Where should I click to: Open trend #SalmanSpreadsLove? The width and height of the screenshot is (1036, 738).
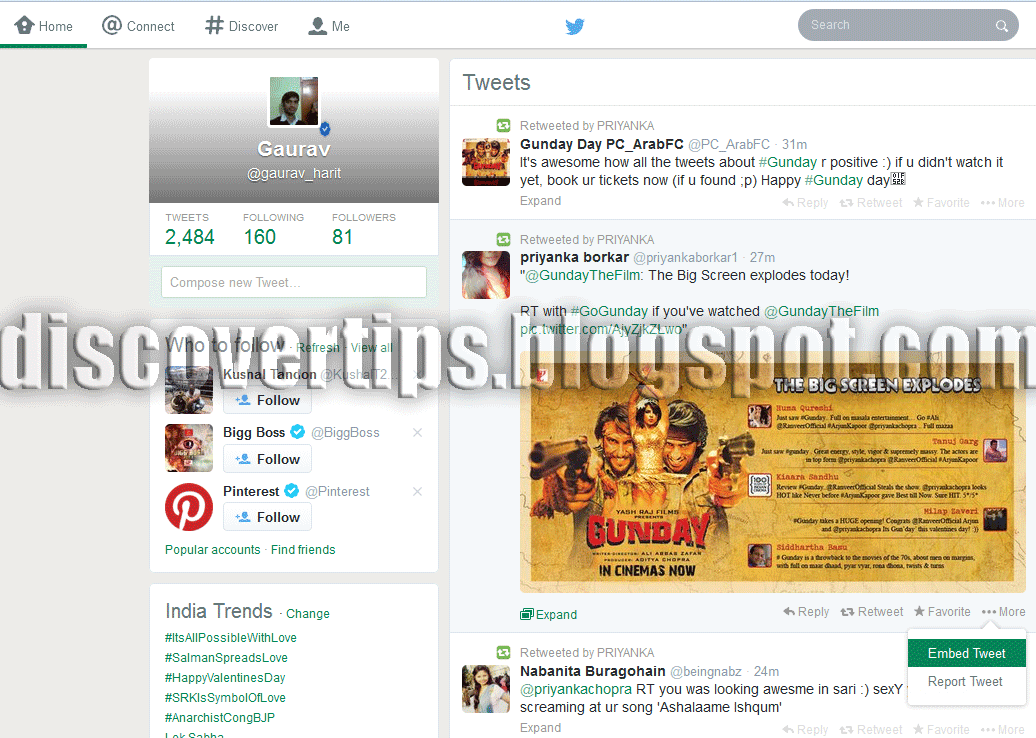click(x=226, y=657)
